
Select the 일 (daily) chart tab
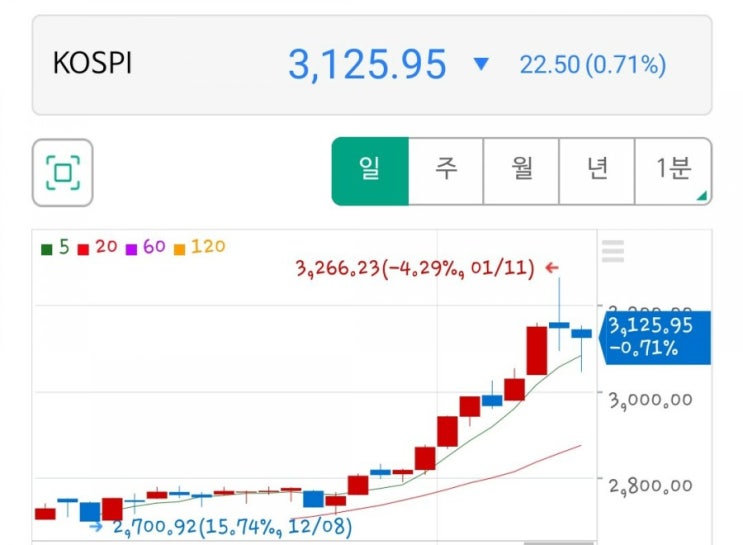point(370,171)
